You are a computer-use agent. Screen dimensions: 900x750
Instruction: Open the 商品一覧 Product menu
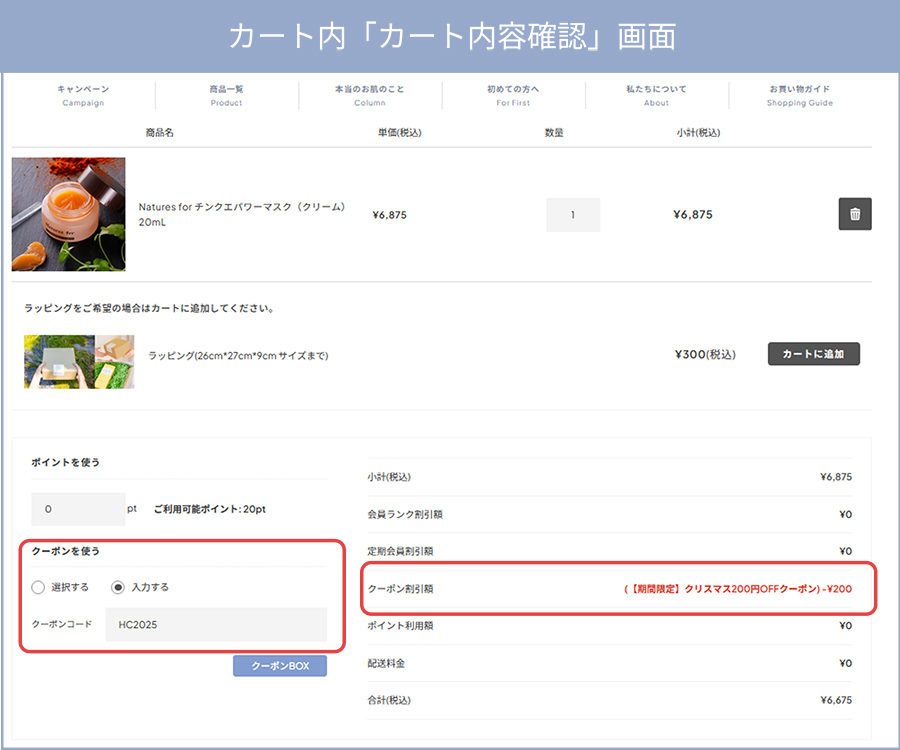[x=226, y=95]
